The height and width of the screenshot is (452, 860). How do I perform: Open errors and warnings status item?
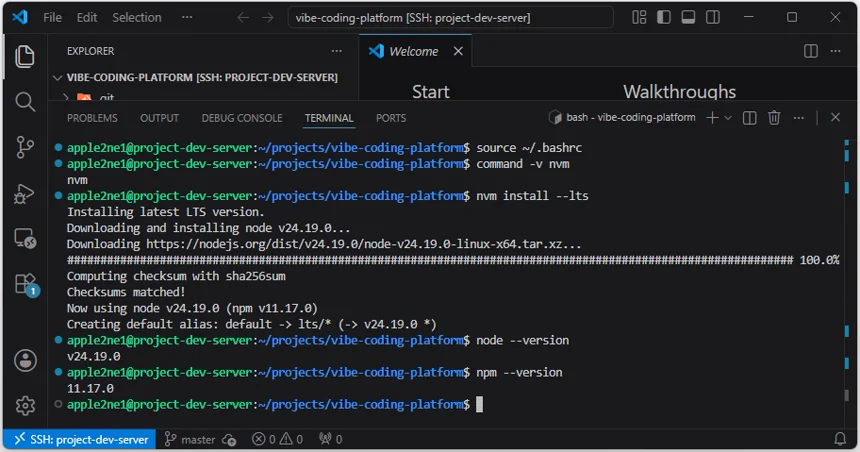coord(277,439)
